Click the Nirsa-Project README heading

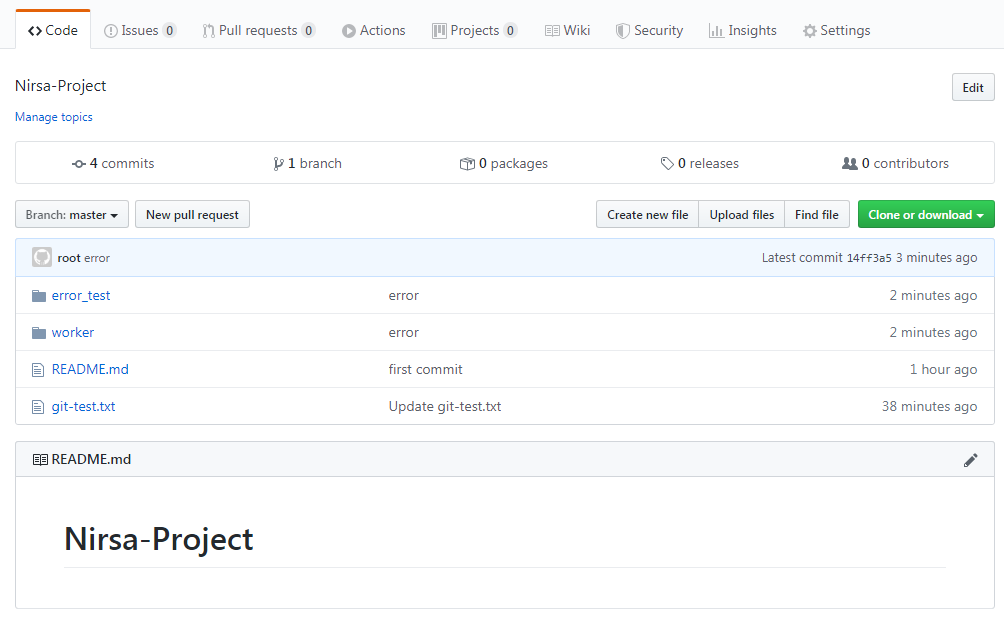[x=159, y=539]
